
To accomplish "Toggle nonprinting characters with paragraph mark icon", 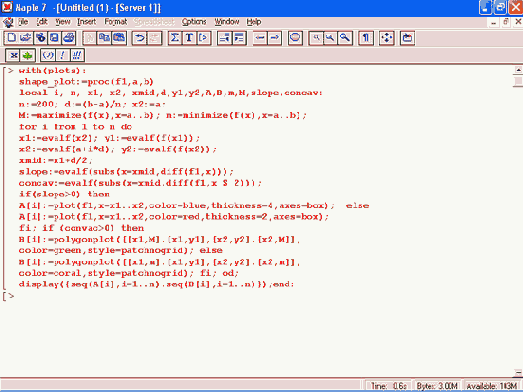I will 366,38.
